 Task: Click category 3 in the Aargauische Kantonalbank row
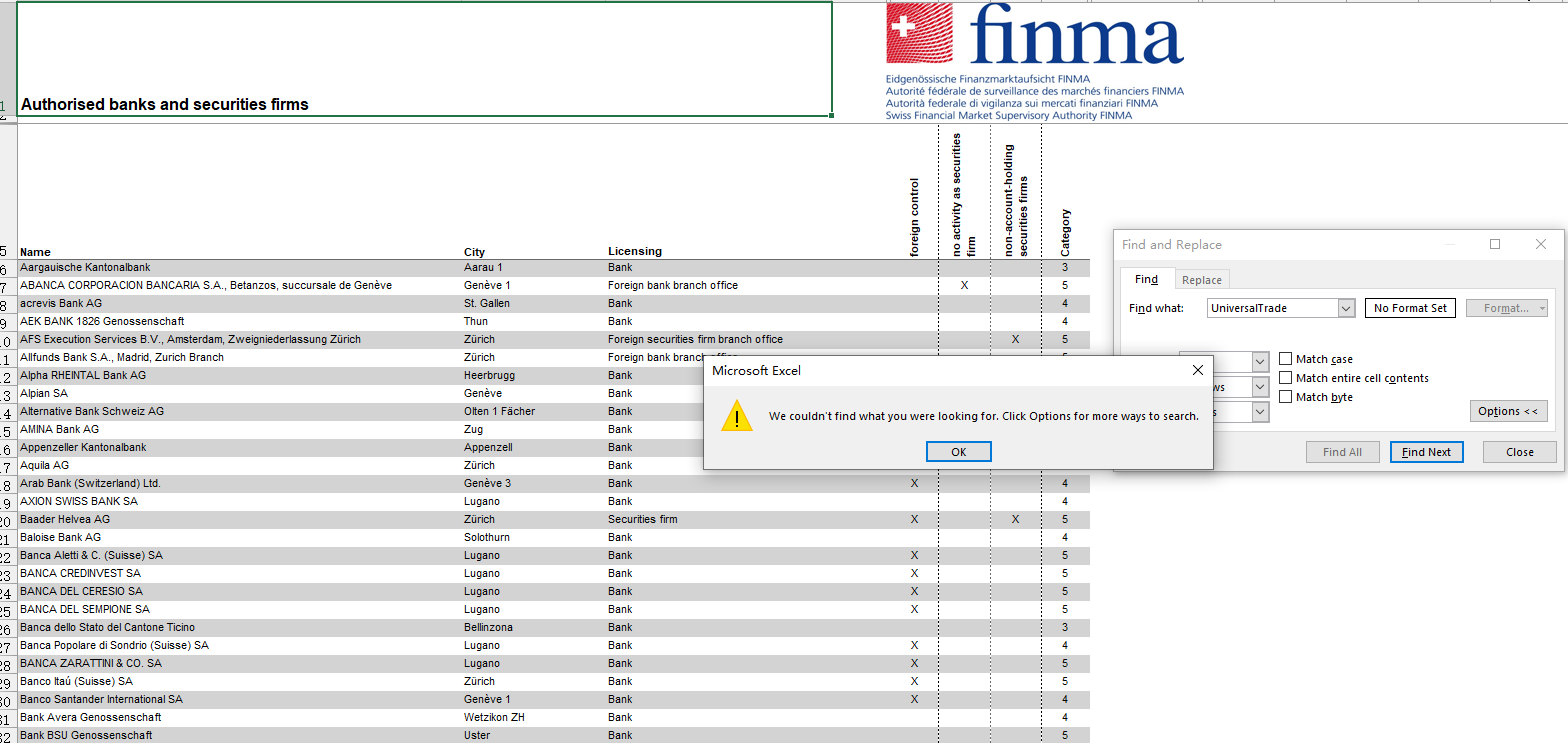(1065, 268)
